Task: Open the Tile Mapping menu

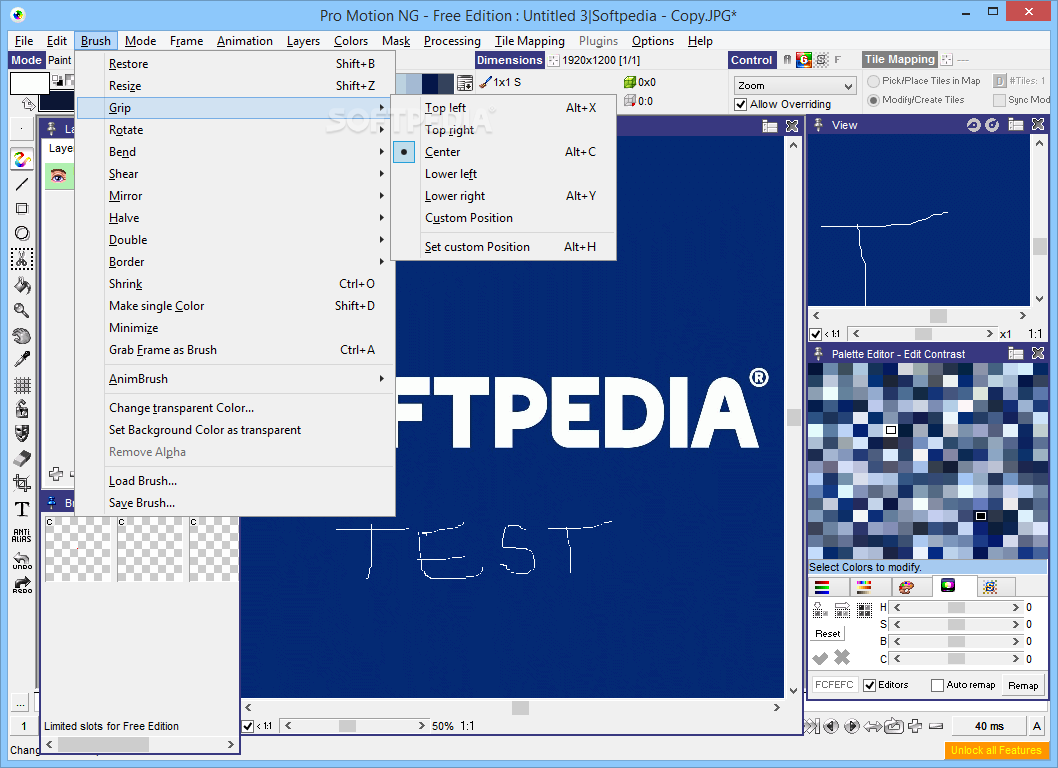Action: point(530,41)
